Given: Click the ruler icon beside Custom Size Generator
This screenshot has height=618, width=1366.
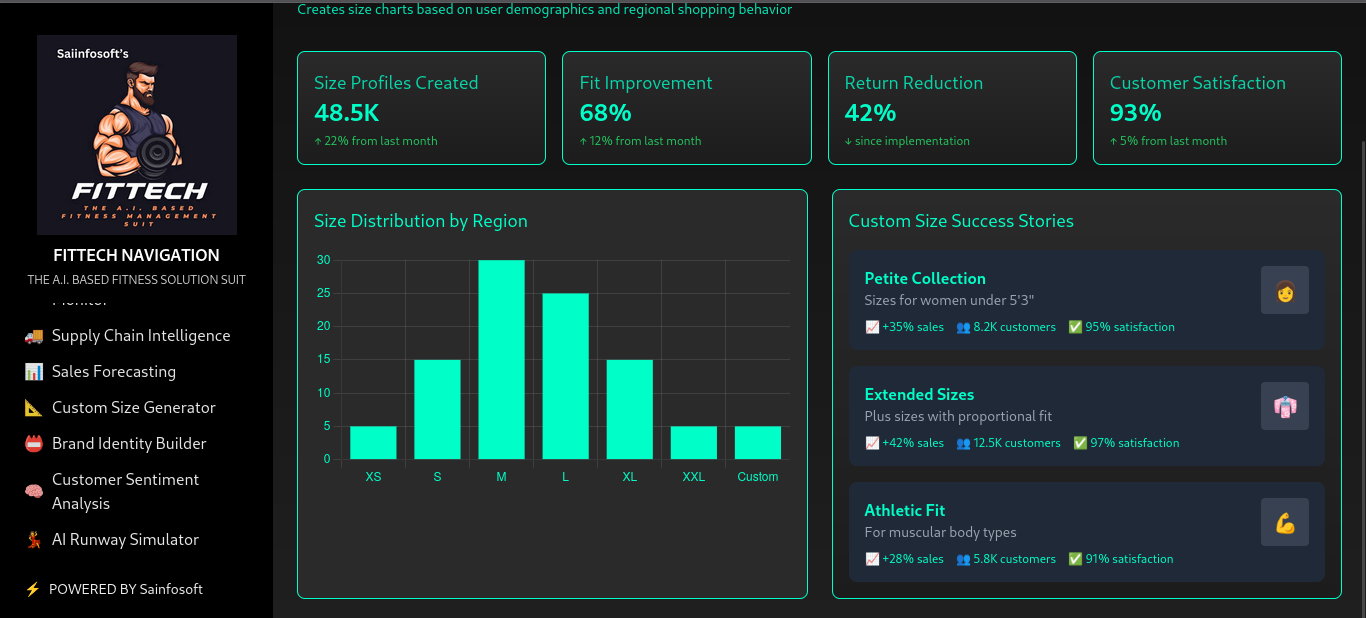Looking at the screenshot, I should click(x=33, y=408).
